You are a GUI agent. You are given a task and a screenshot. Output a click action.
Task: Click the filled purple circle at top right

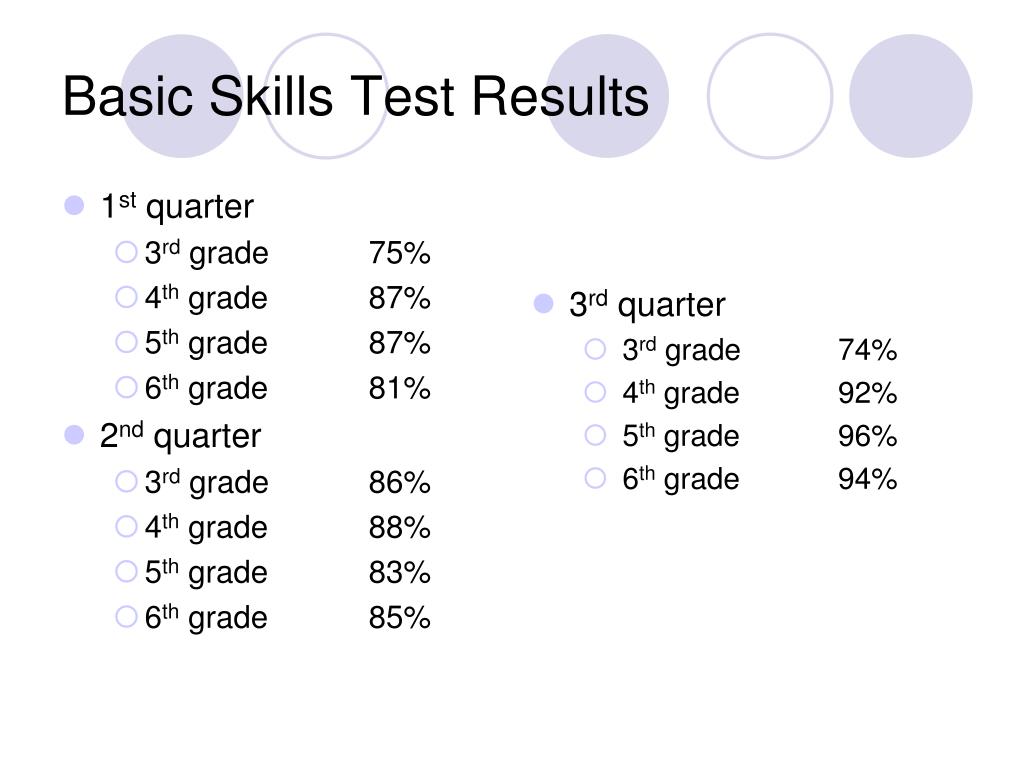tap(910, 96)
